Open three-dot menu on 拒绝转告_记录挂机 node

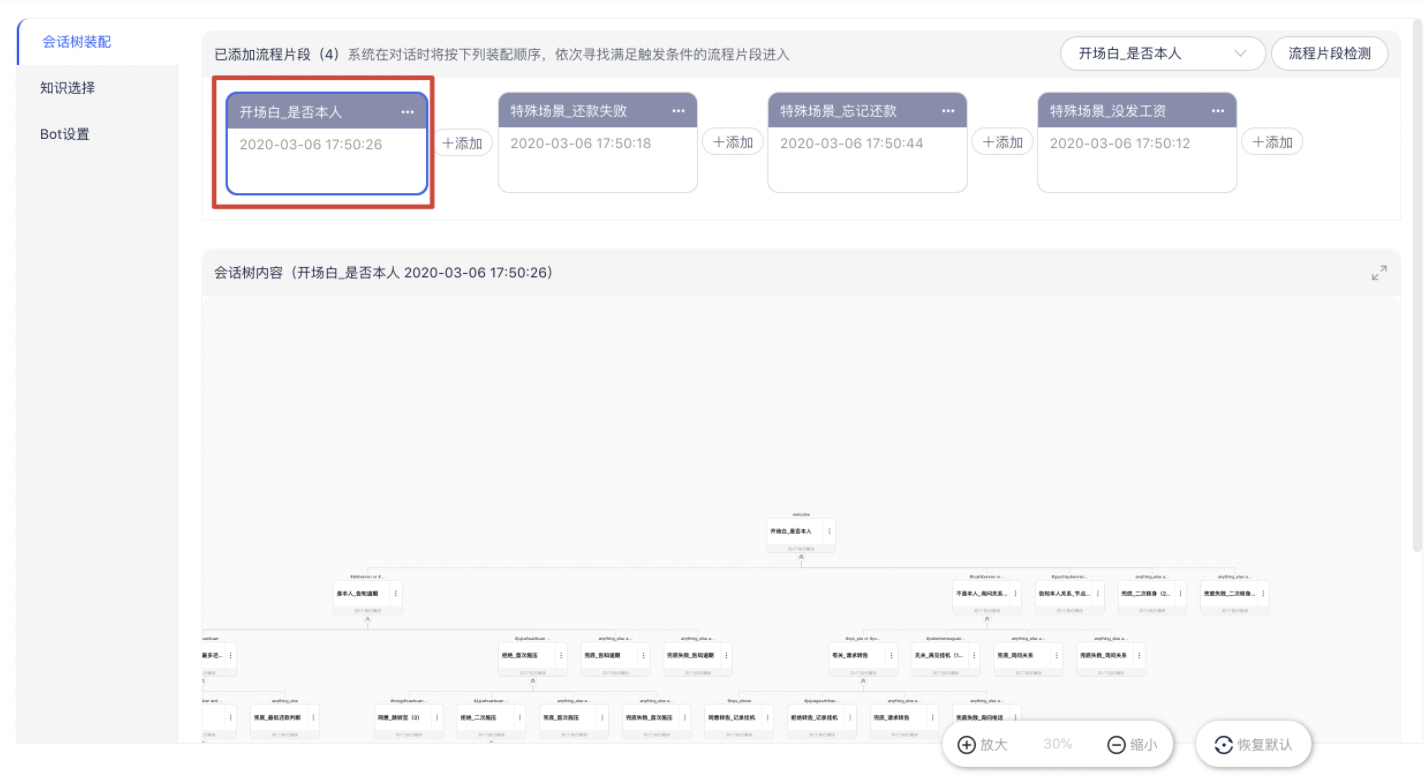[850, 718]
